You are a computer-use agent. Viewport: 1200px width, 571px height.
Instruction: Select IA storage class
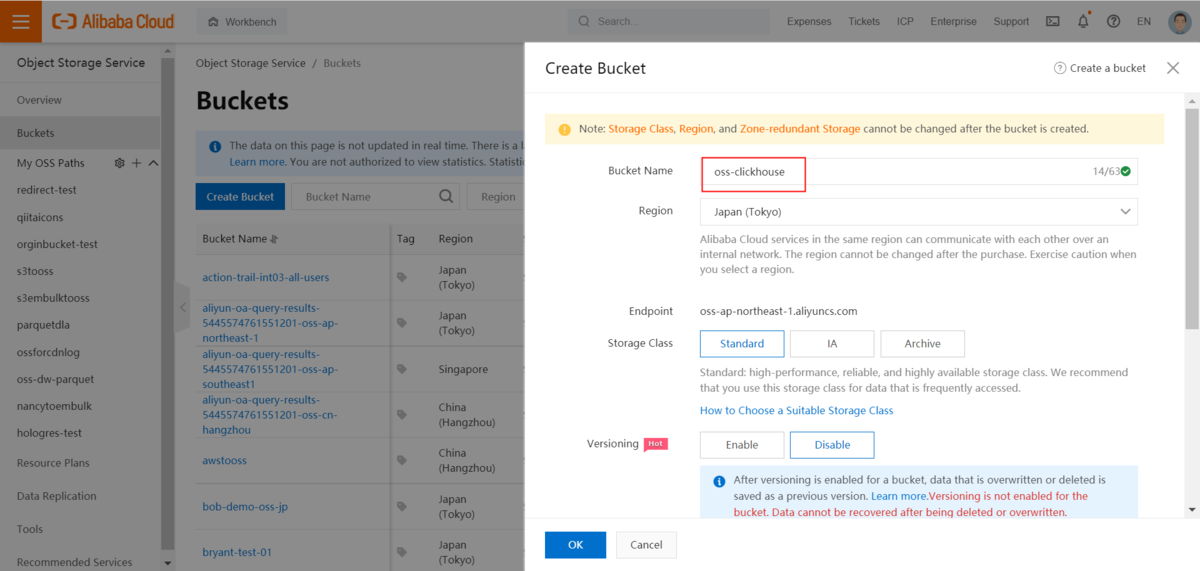832,344
